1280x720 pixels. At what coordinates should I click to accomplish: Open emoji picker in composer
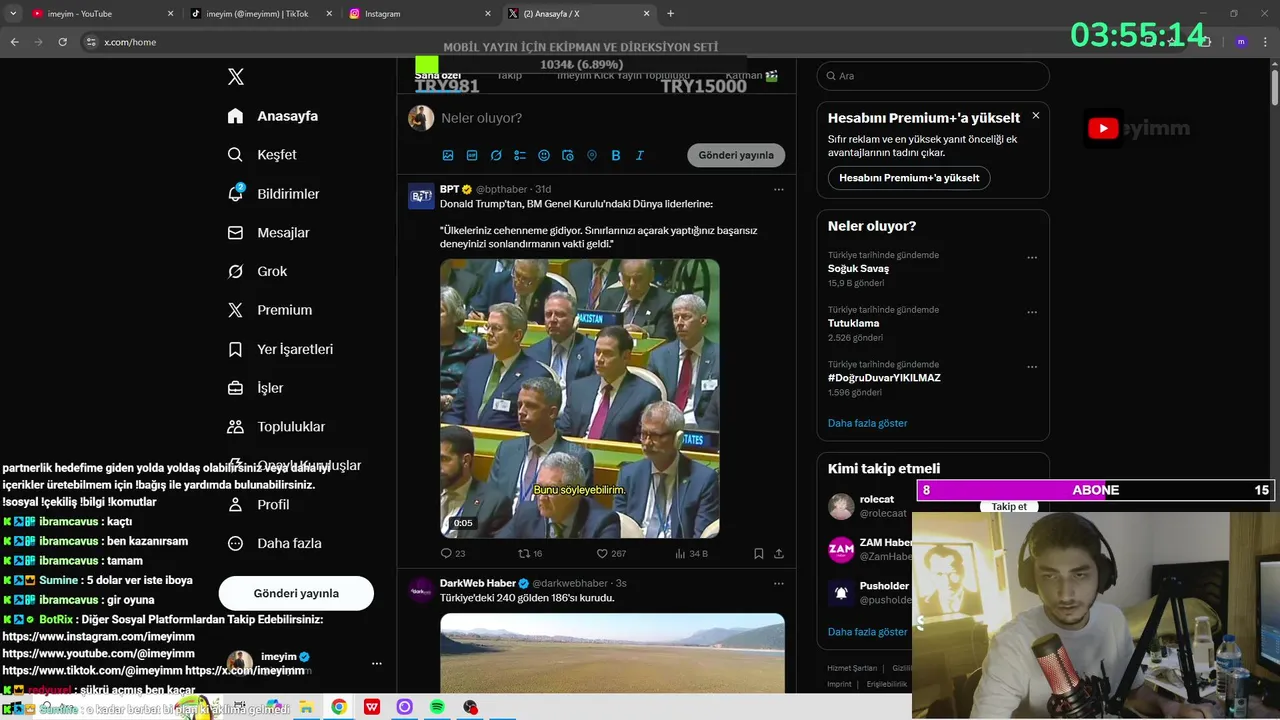pyautogui.click(x=544, y=156)
